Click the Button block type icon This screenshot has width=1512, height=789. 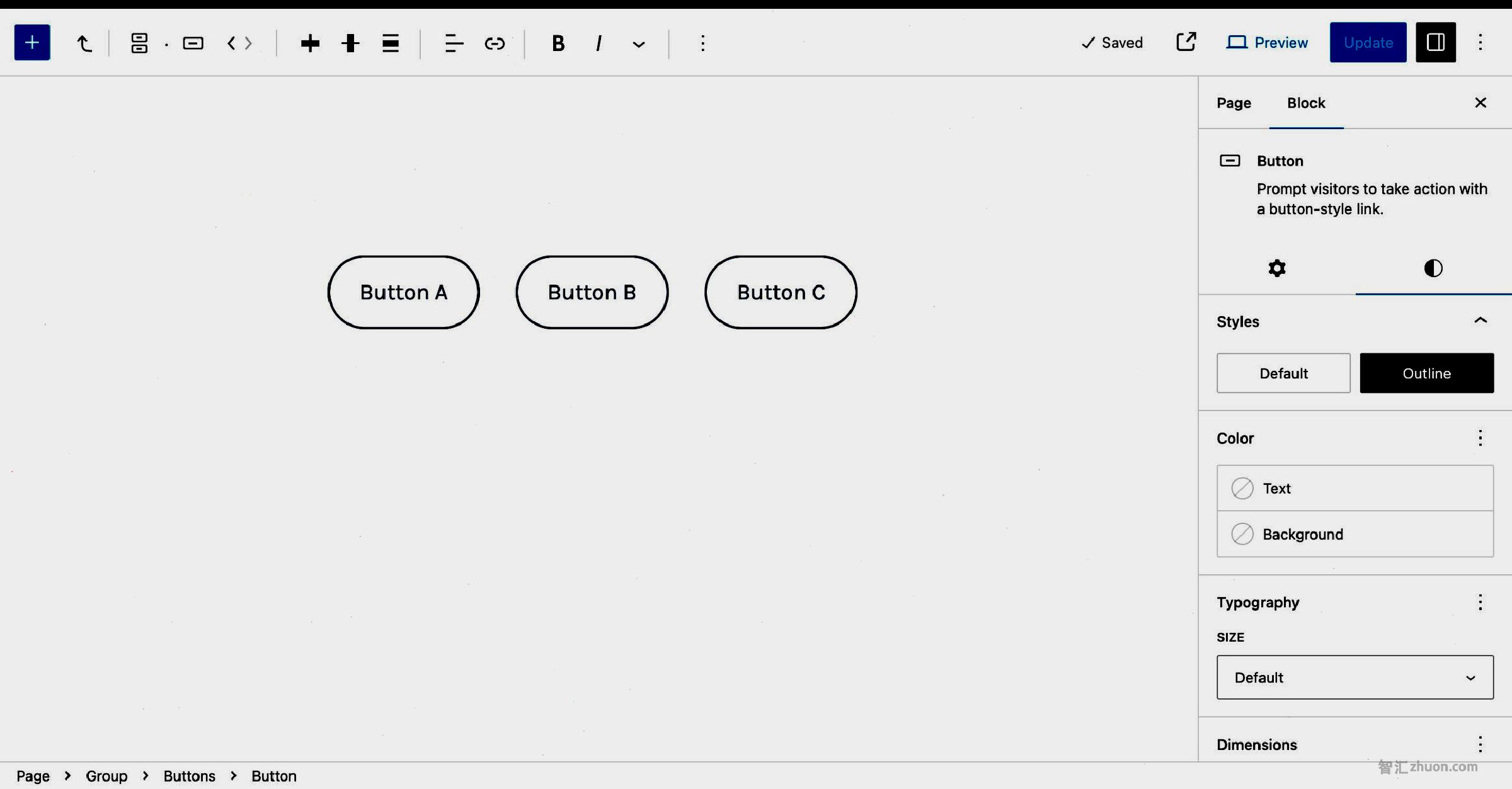click(193, 43)
